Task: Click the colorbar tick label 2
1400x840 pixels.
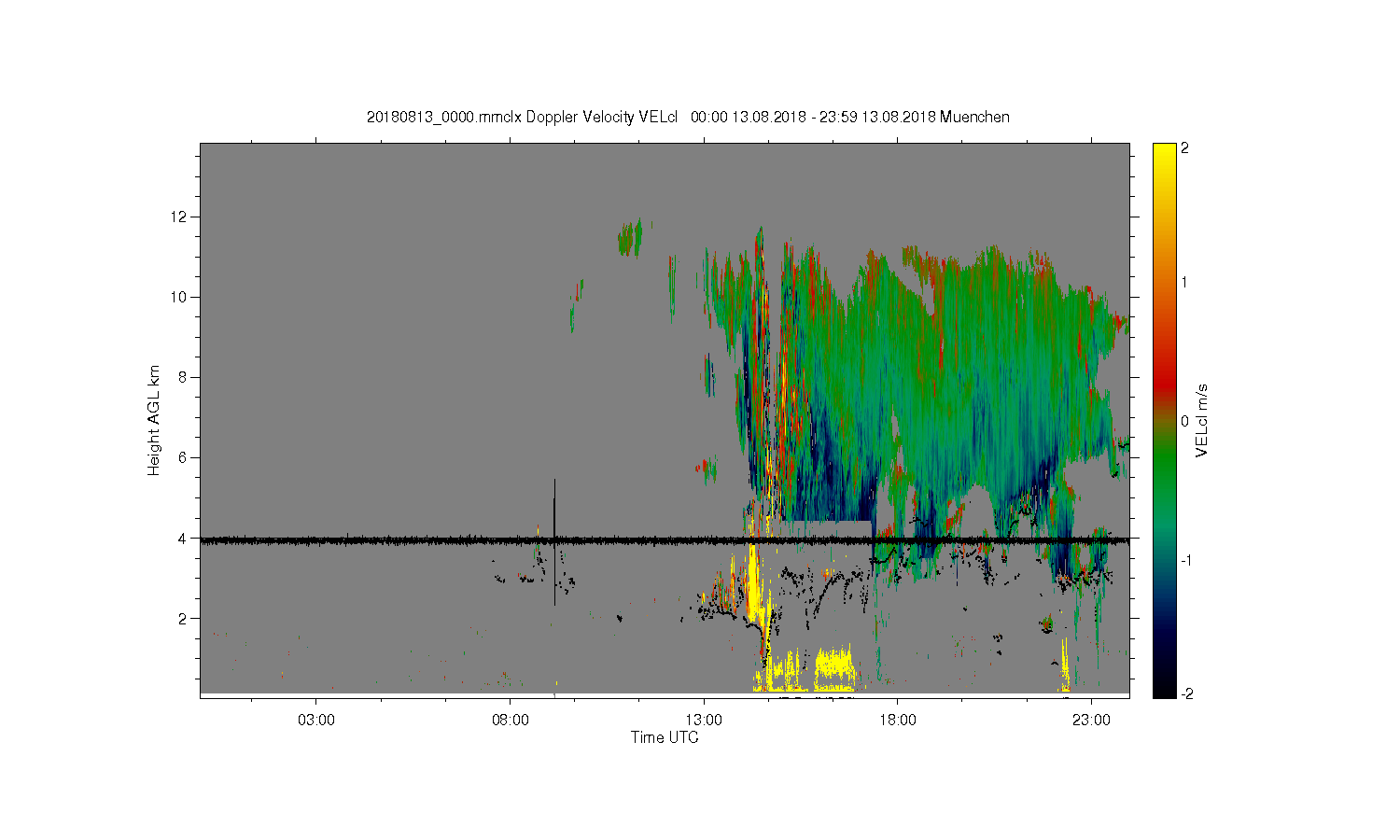Action: pos(1185,148)
